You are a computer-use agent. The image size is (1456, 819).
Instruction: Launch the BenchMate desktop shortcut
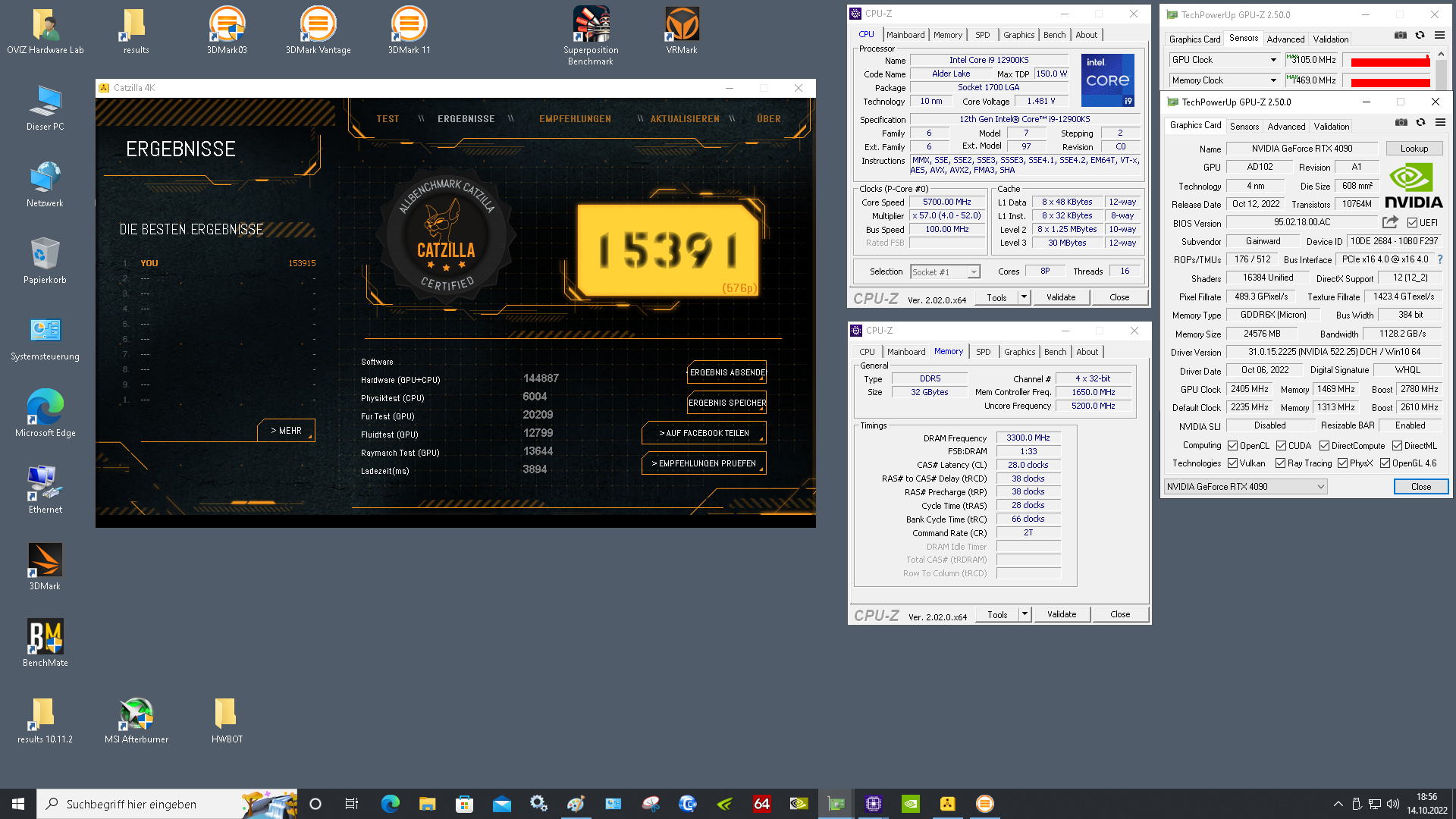click(x=45, y=643)
